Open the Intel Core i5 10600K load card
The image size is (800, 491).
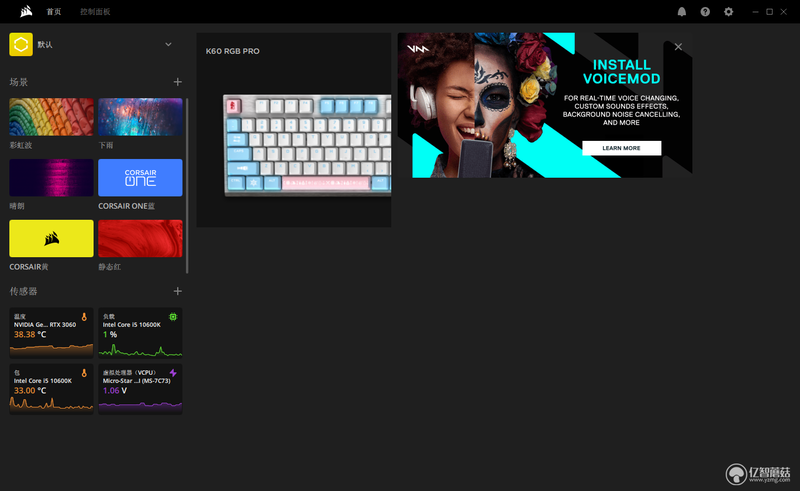(140, 333)
